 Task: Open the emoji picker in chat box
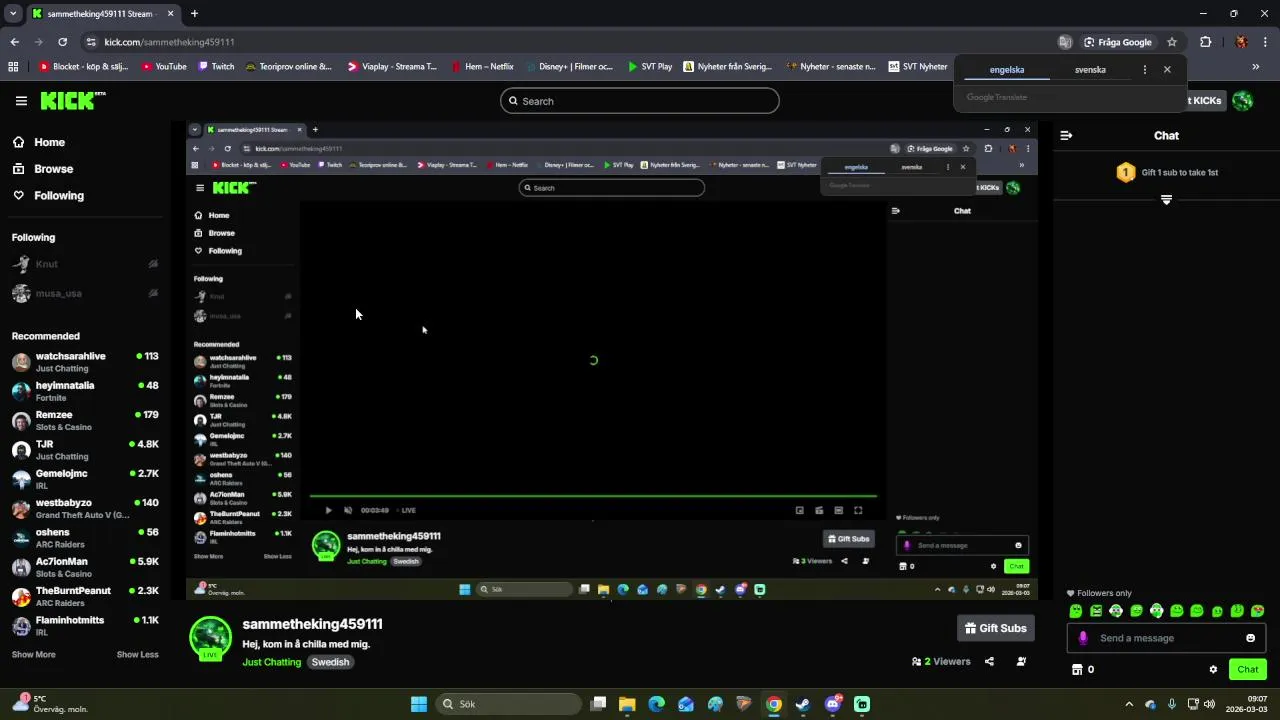tap(1250, 638)
